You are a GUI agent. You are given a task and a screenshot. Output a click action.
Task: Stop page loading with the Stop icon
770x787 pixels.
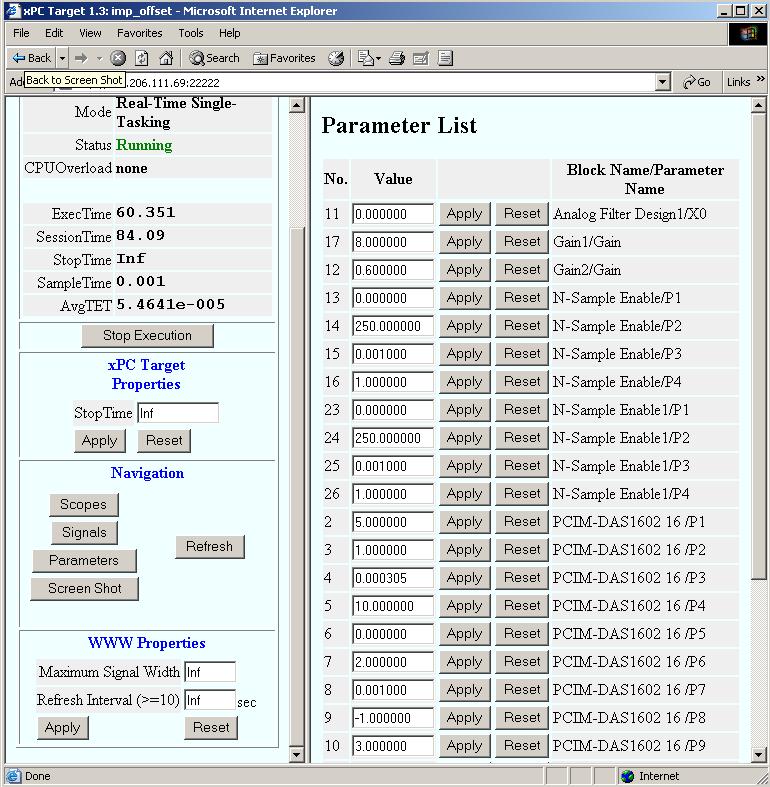coord(117,58)
